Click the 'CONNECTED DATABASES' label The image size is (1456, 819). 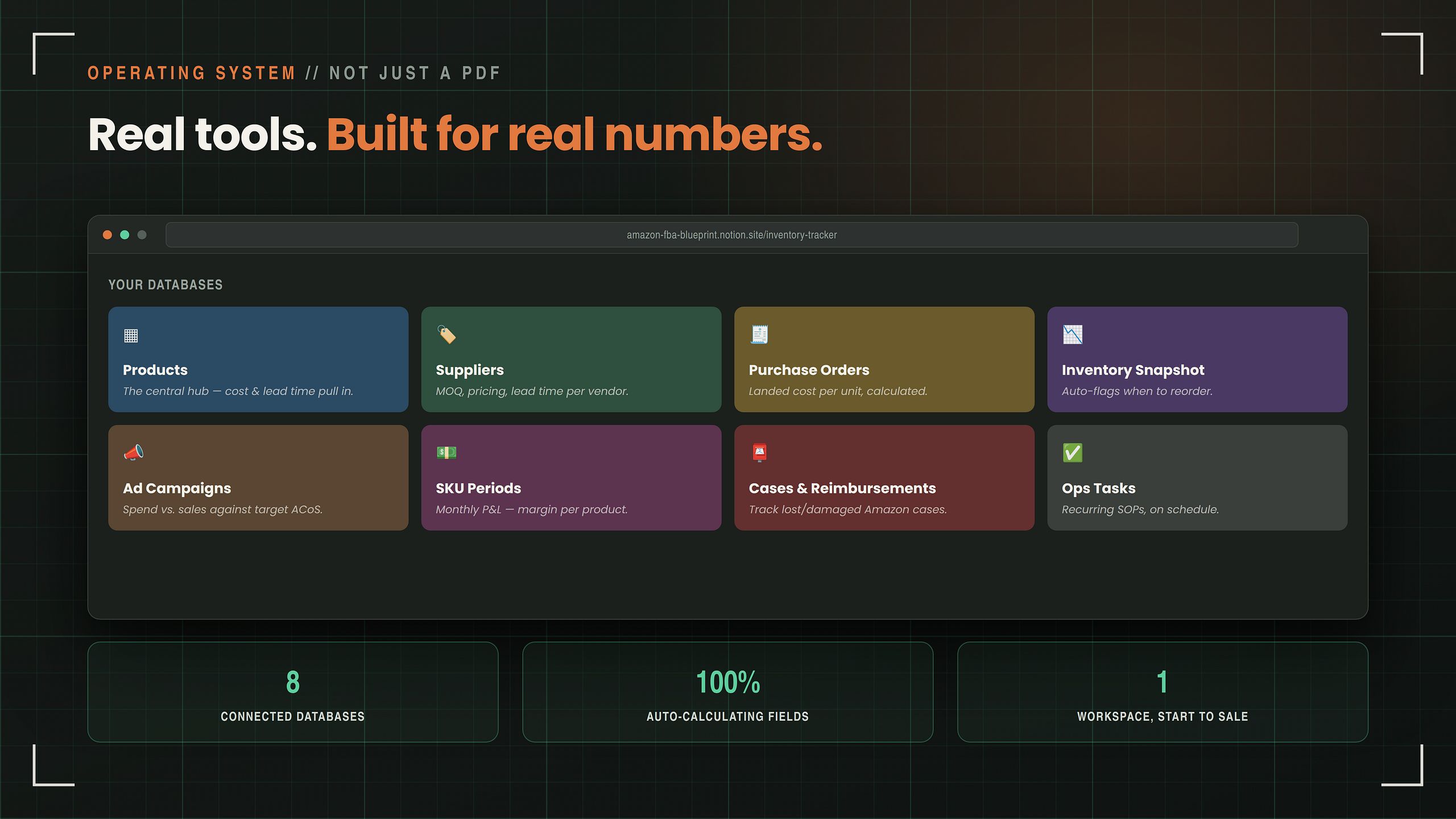tap(293, 717)
